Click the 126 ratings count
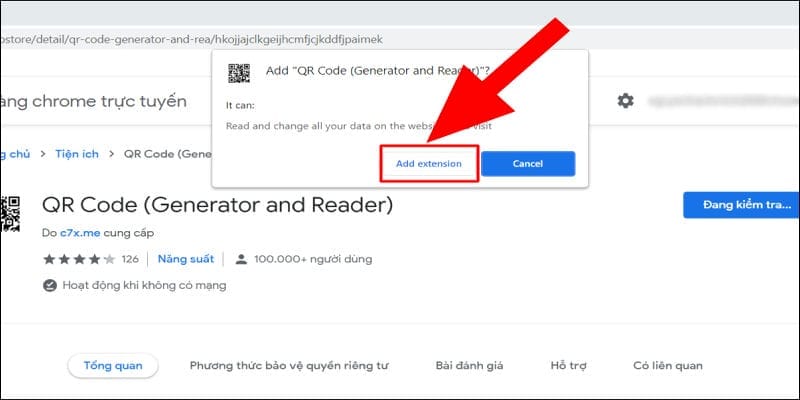This screenshot has width=800, height=400. click(x=130, y=259)
